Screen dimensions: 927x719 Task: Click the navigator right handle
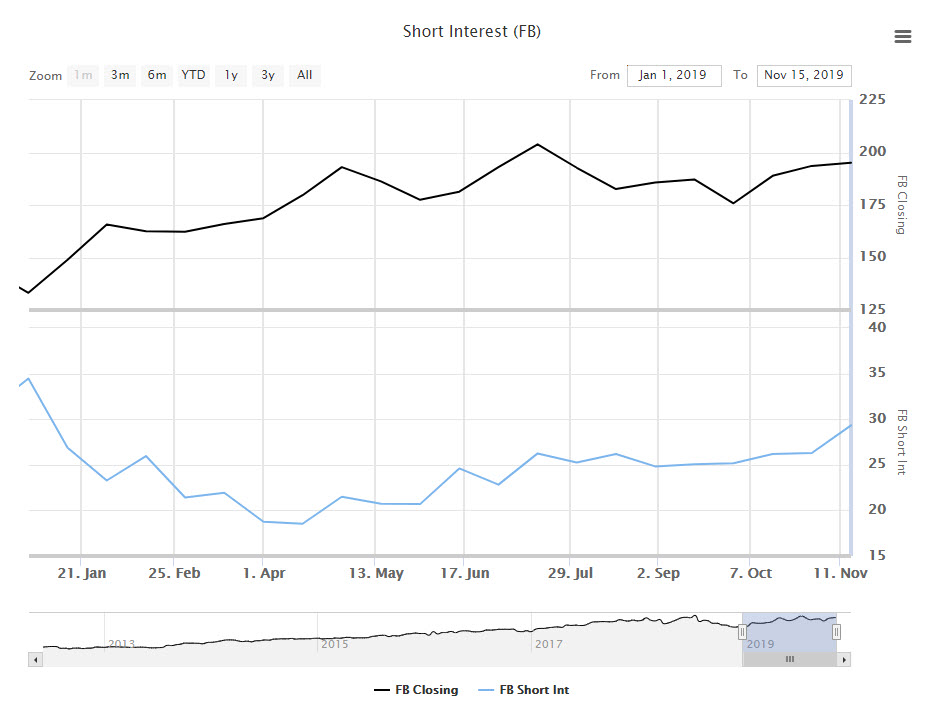point(836,632)
